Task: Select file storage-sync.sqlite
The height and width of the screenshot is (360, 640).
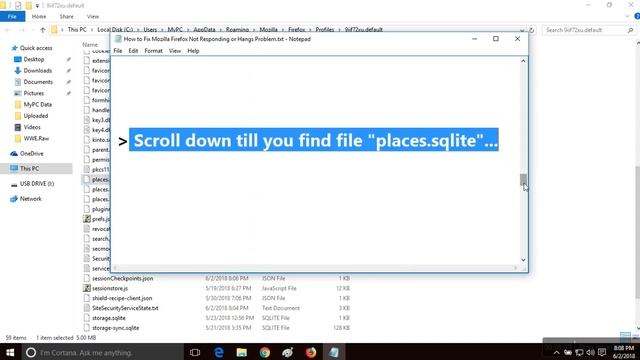Action: tap(116, 328)
